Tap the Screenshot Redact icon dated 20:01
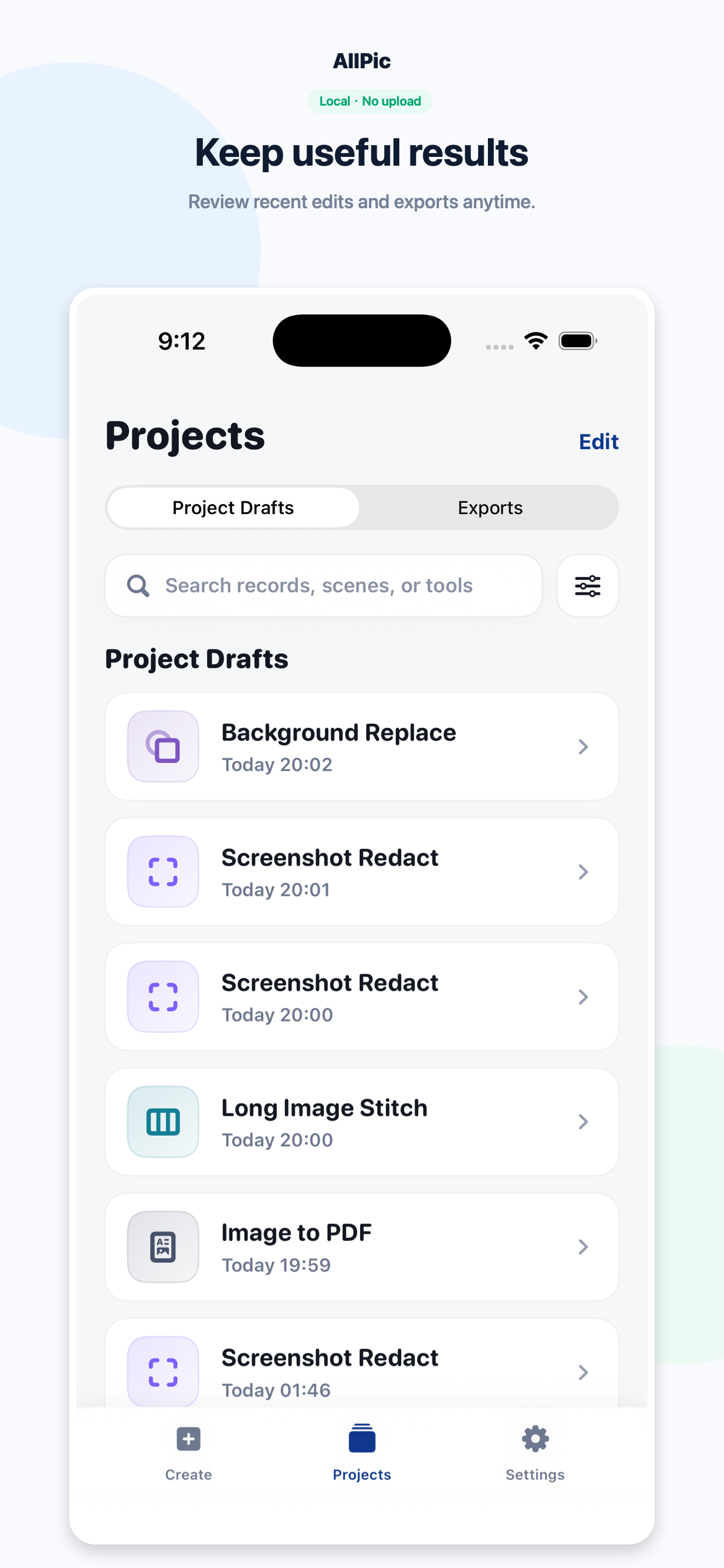This screenshot has height=1568, width=724. click(163, 871)
